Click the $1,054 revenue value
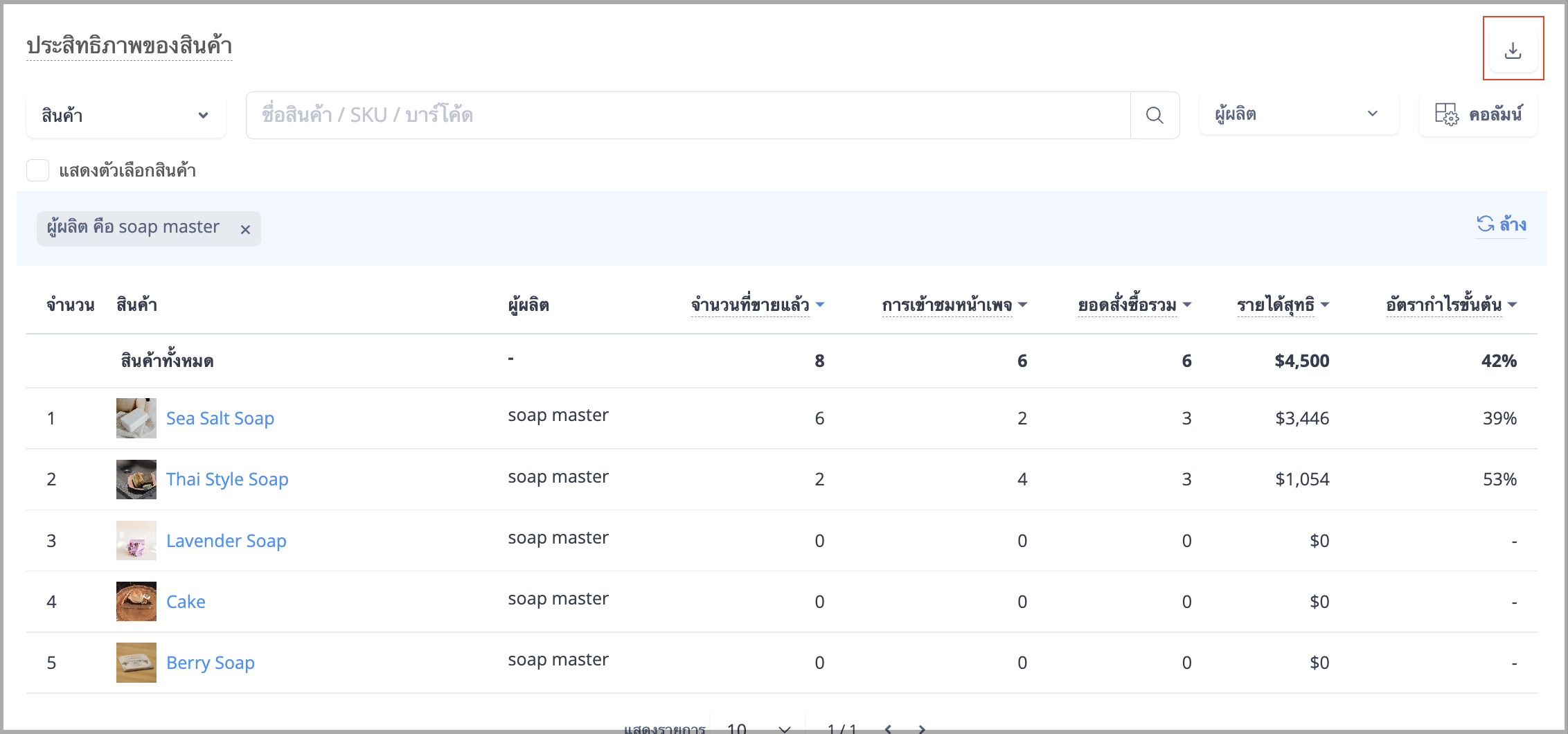Screen dimensions: 1568x734 pos(1302,479)
